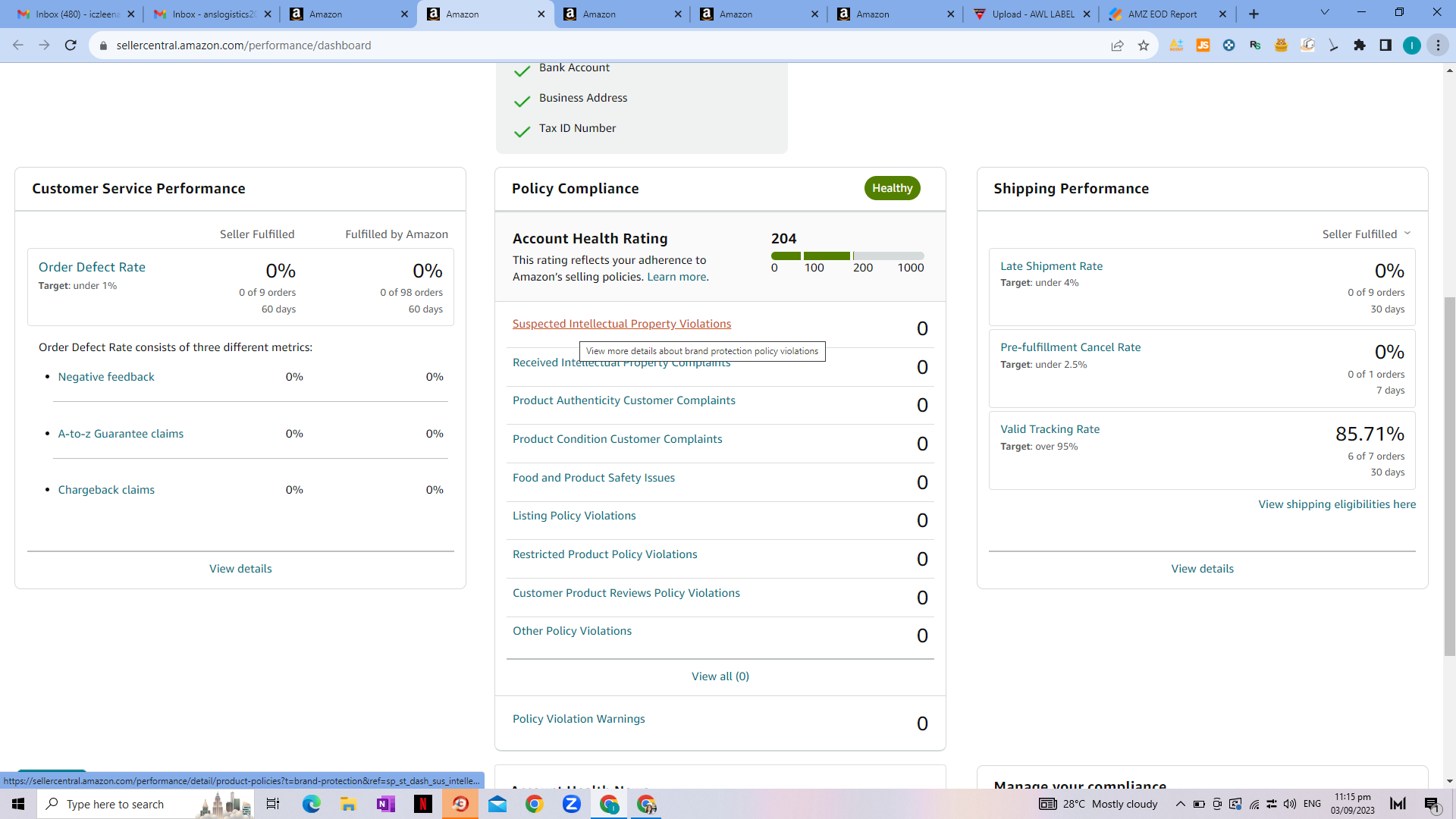Click View shipping eligibilities here
Image resolution: width=1456 pixels, height=819 pixels.
[x=1337, y=504]
